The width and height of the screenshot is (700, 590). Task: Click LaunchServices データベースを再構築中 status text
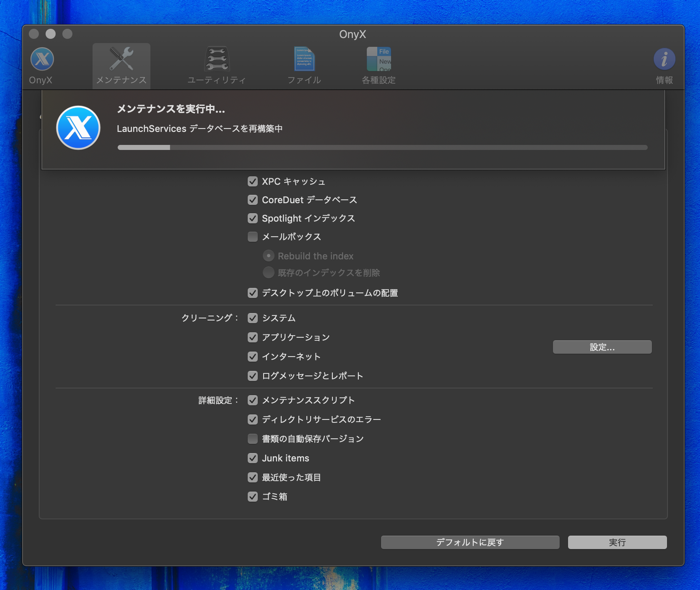[200, 129]
